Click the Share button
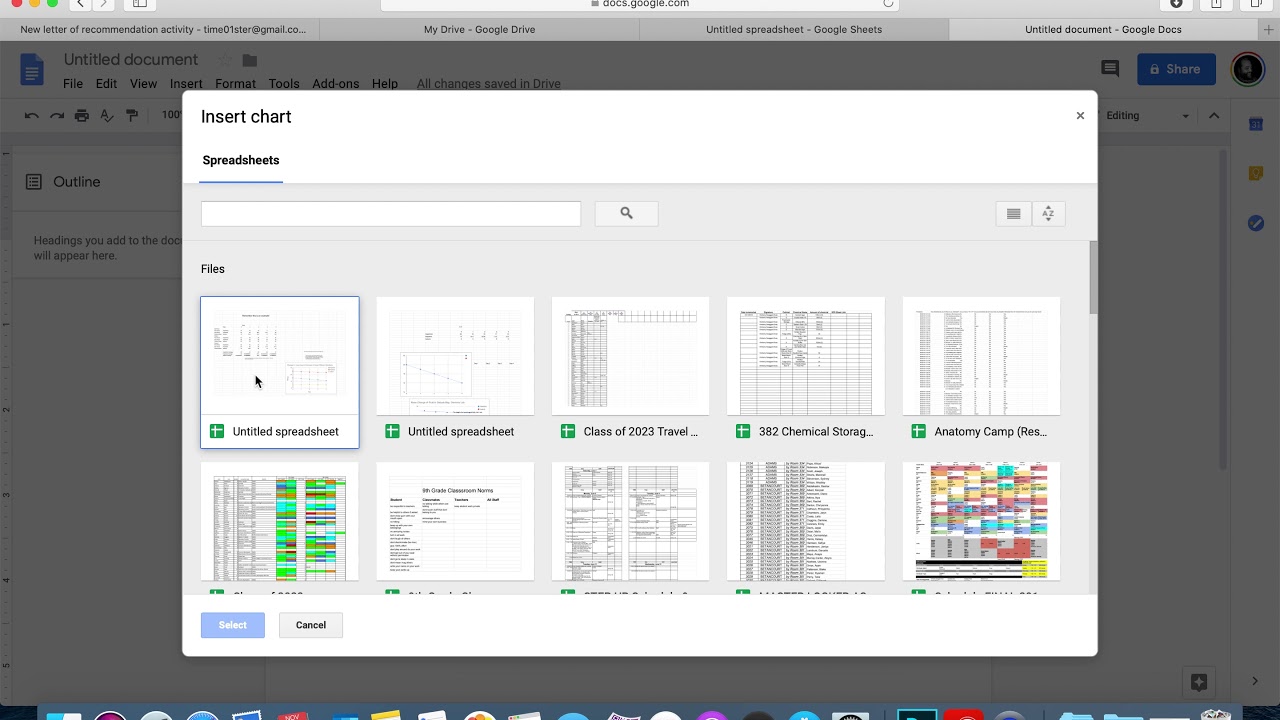This screenshot has width=1280, height=720. click(x=1176, y=69)
